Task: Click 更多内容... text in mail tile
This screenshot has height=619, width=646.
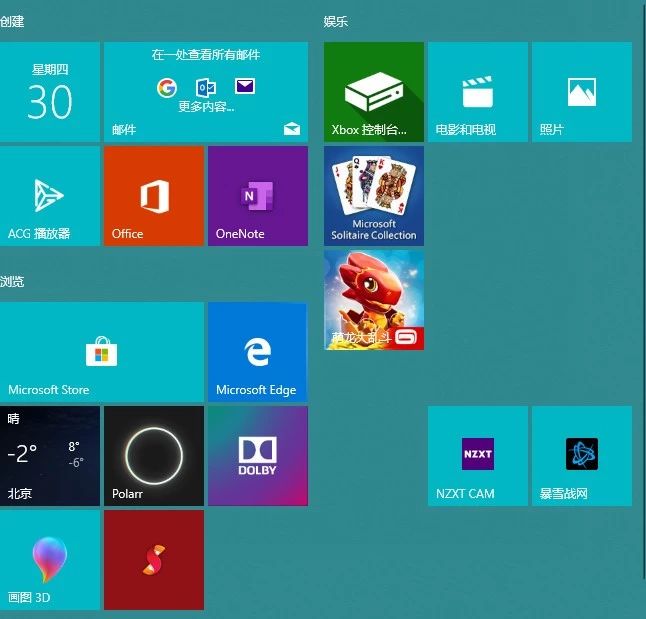Action: pos(206,107)
